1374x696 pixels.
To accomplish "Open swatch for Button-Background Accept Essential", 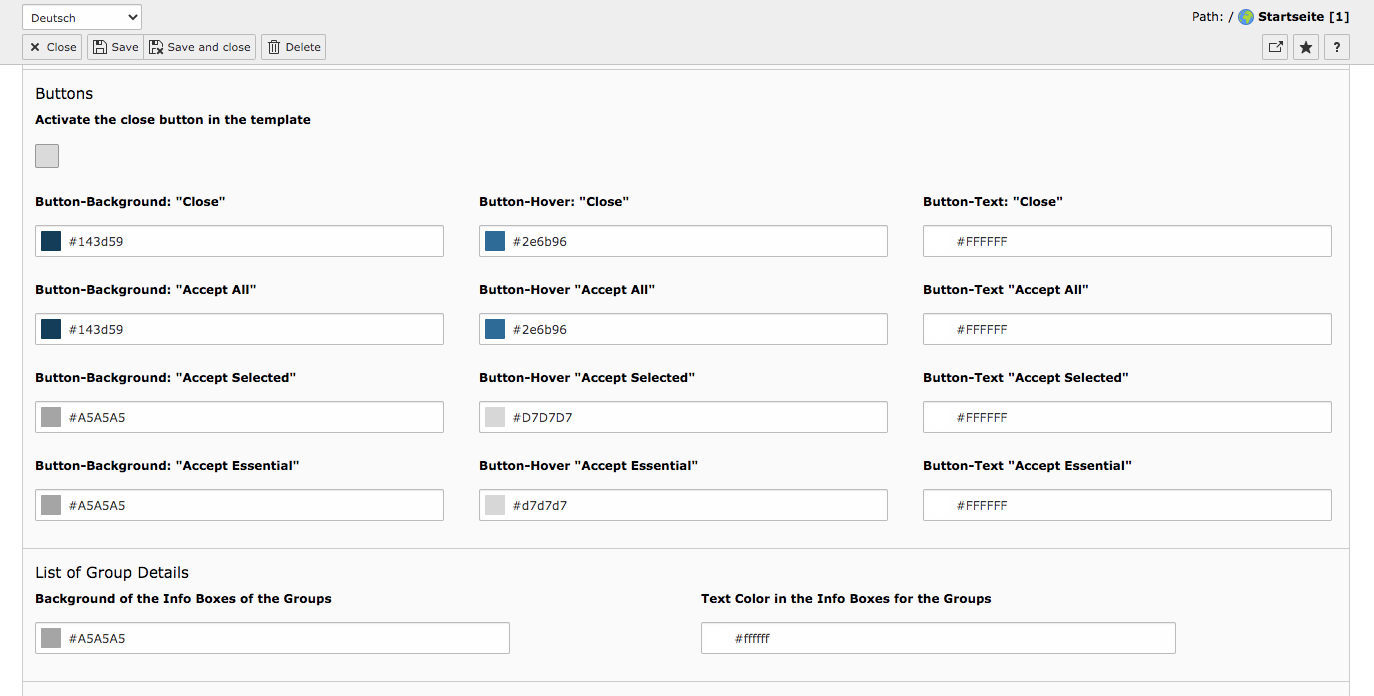I will point(51,505).
